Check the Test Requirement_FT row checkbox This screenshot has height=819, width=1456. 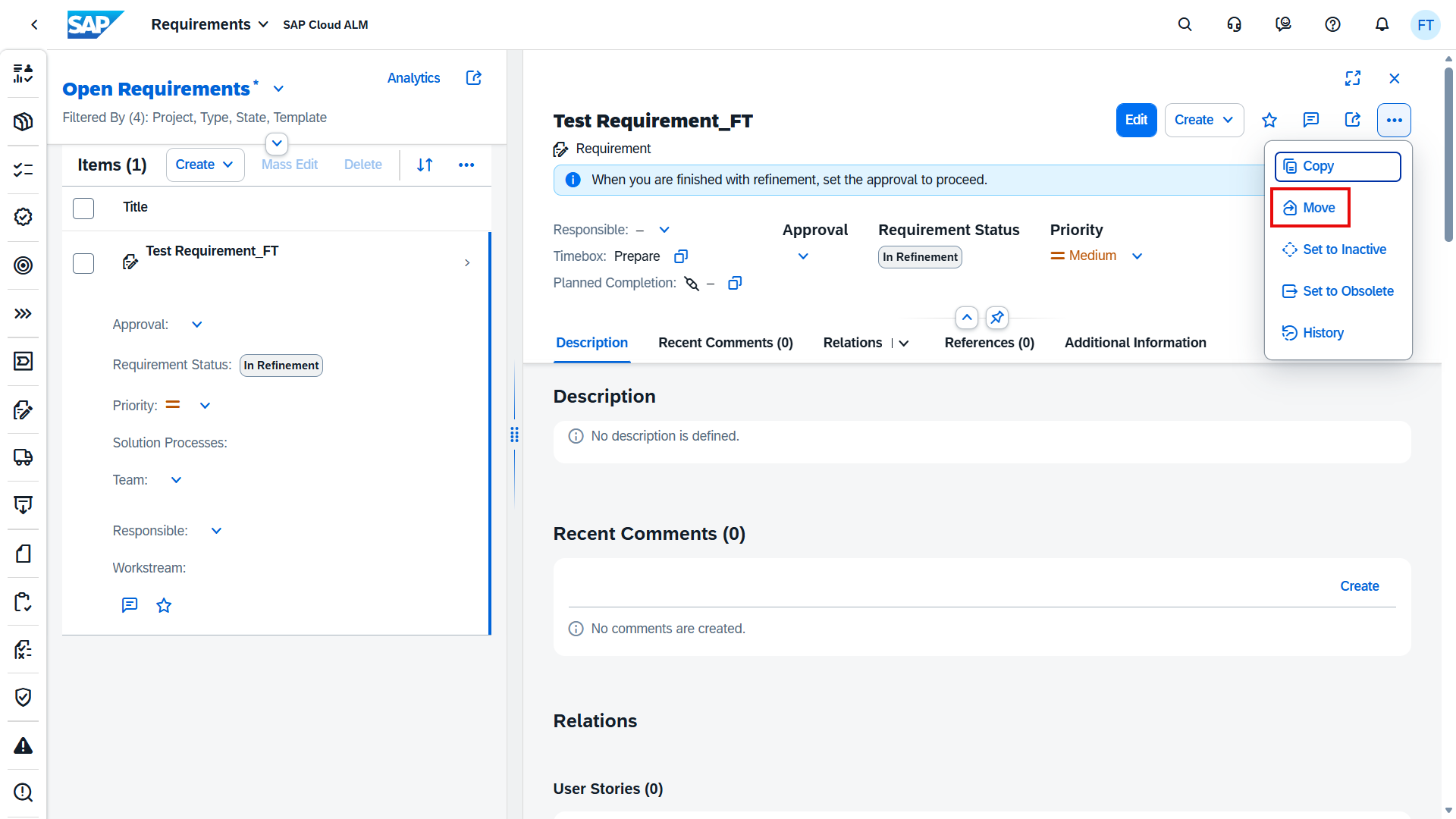(83, 263)
